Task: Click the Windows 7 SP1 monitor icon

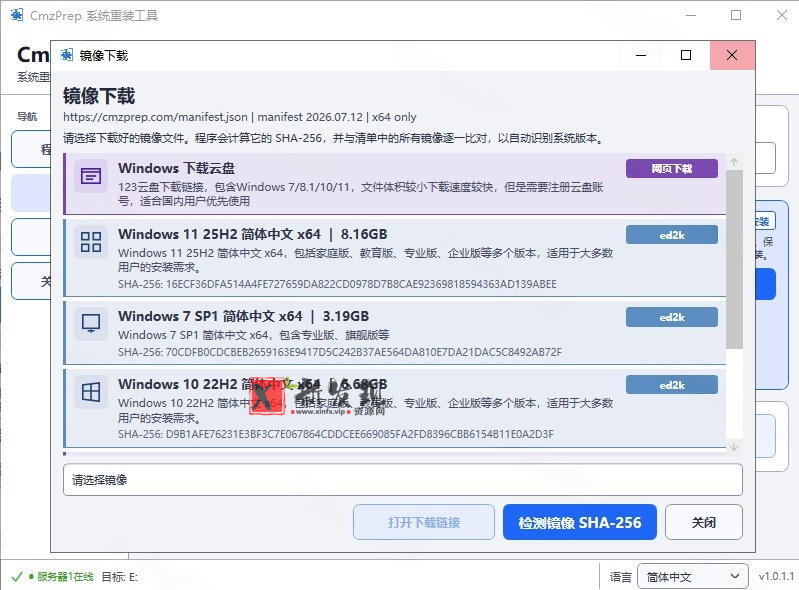Action: pos(91,324)
